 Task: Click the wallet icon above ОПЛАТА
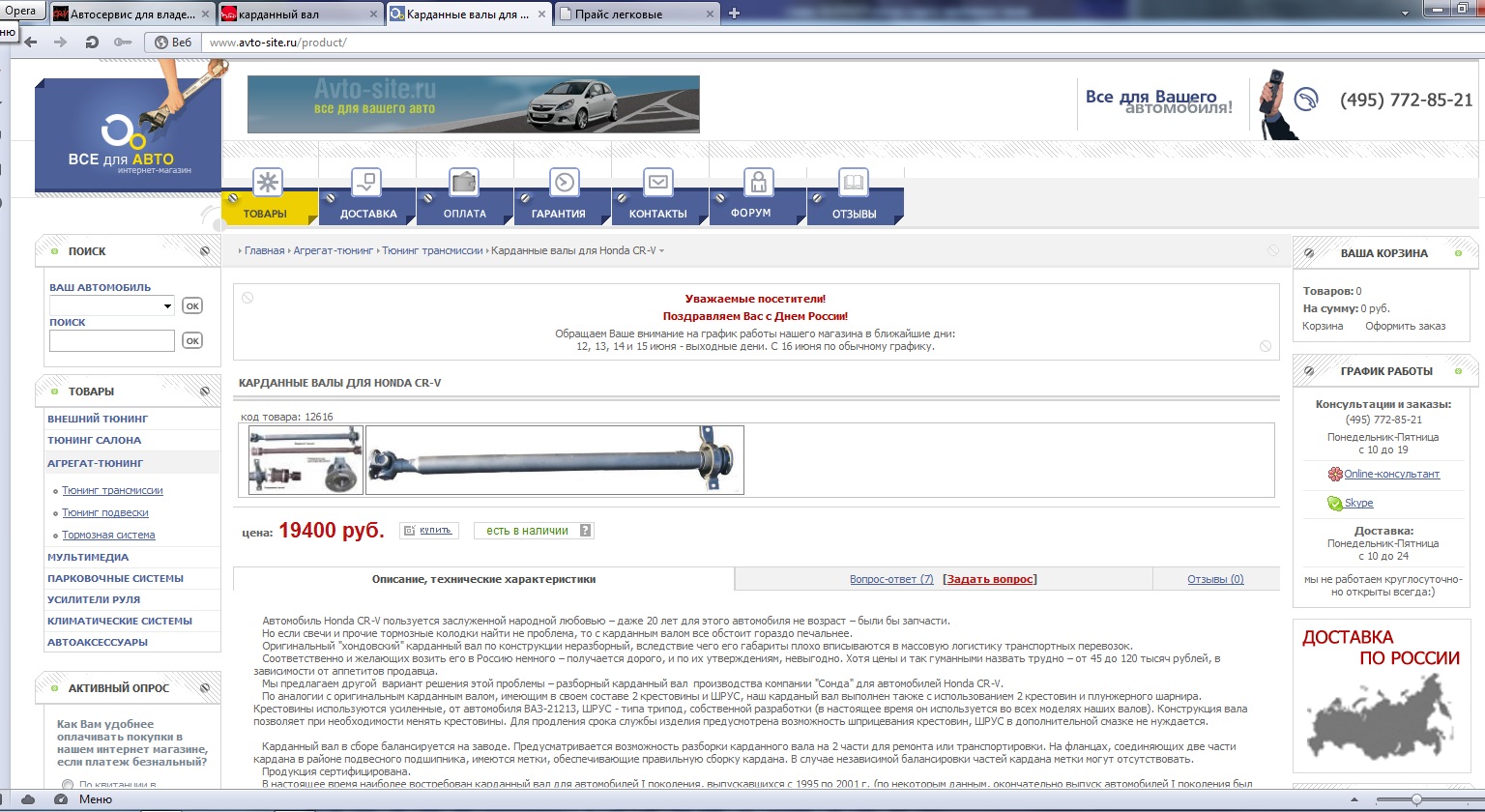tap(464, 182)
